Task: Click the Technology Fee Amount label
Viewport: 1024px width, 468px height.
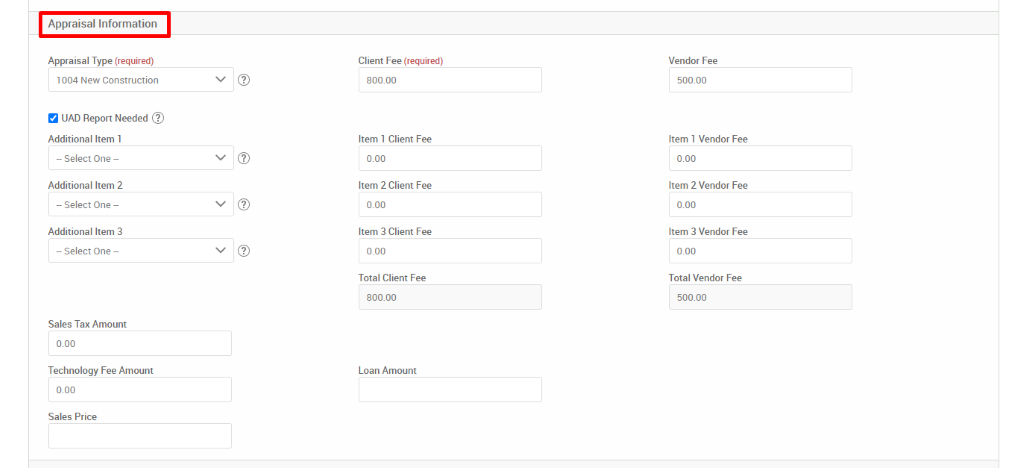Action: pos(101,370)
